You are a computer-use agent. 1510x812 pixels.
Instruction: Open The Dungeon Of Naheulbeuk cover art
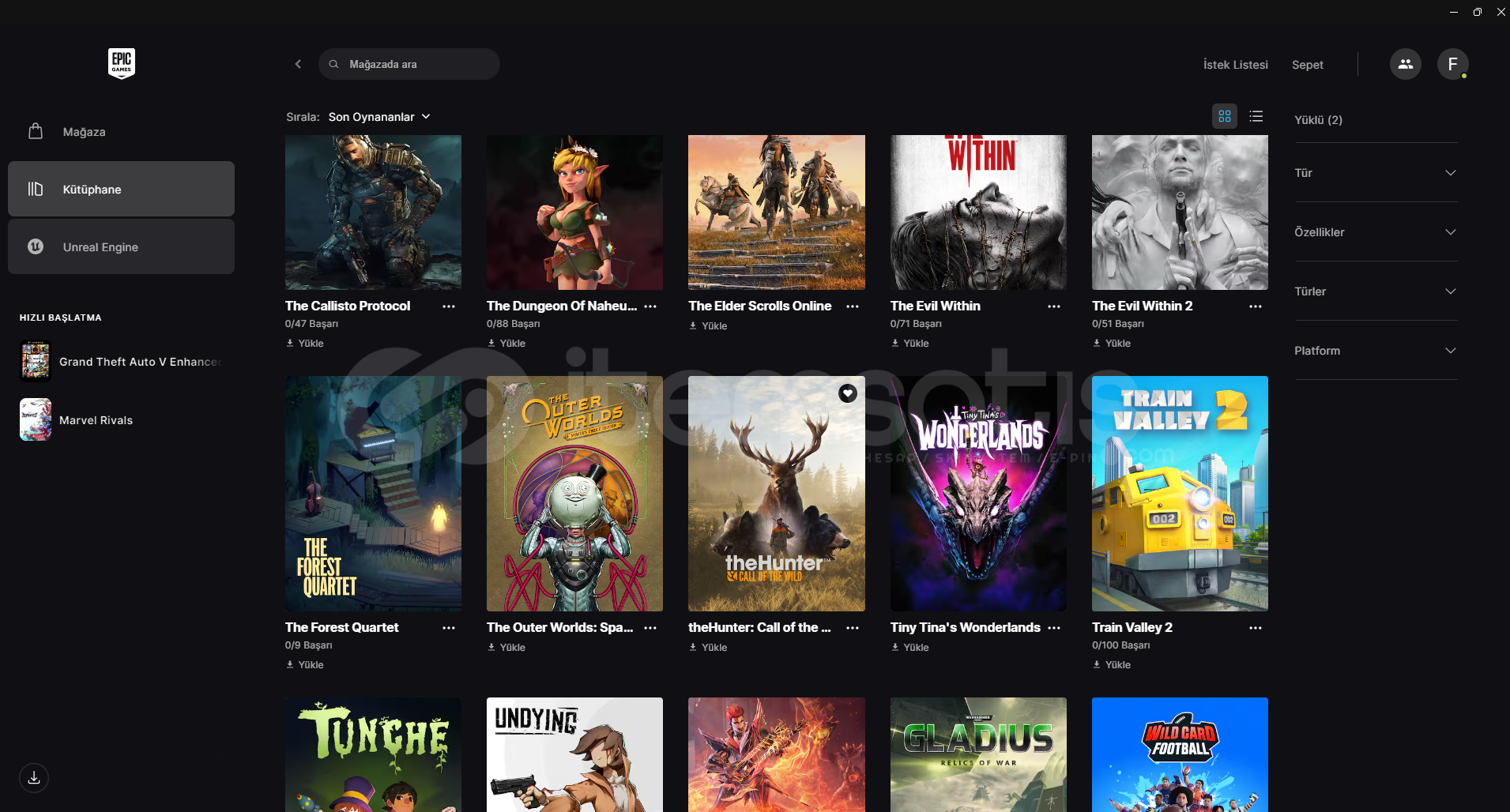point(574,212)
